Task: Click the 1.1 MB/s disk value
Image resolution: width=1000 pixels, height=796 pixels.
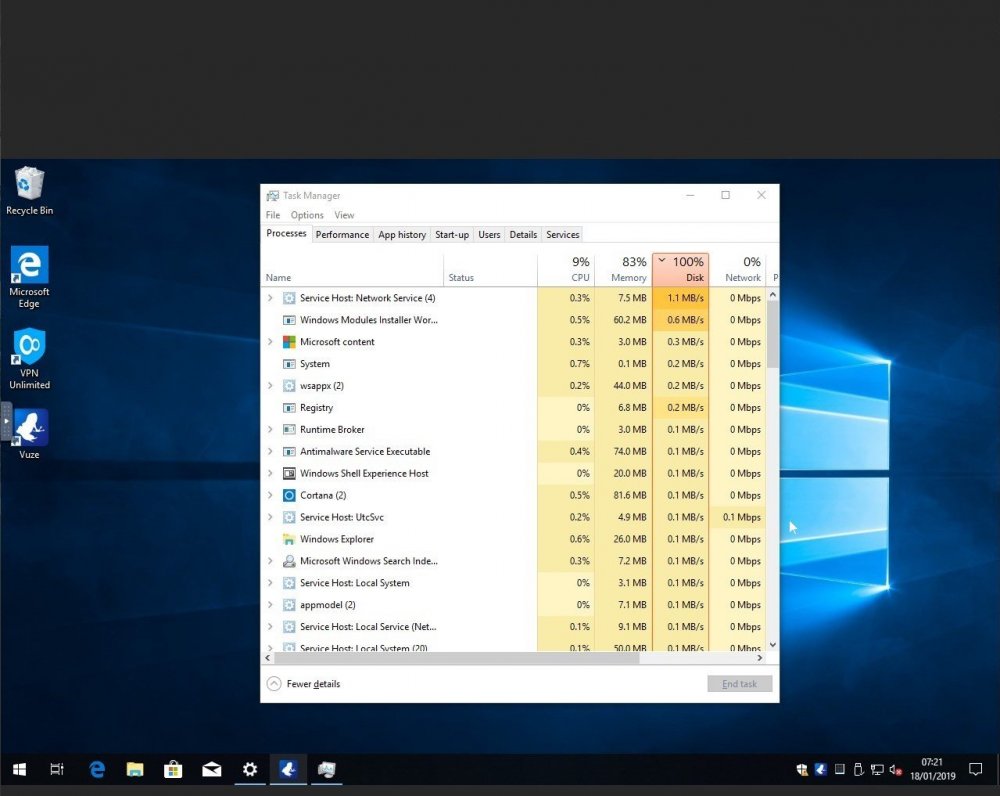Action: [686, 298]
